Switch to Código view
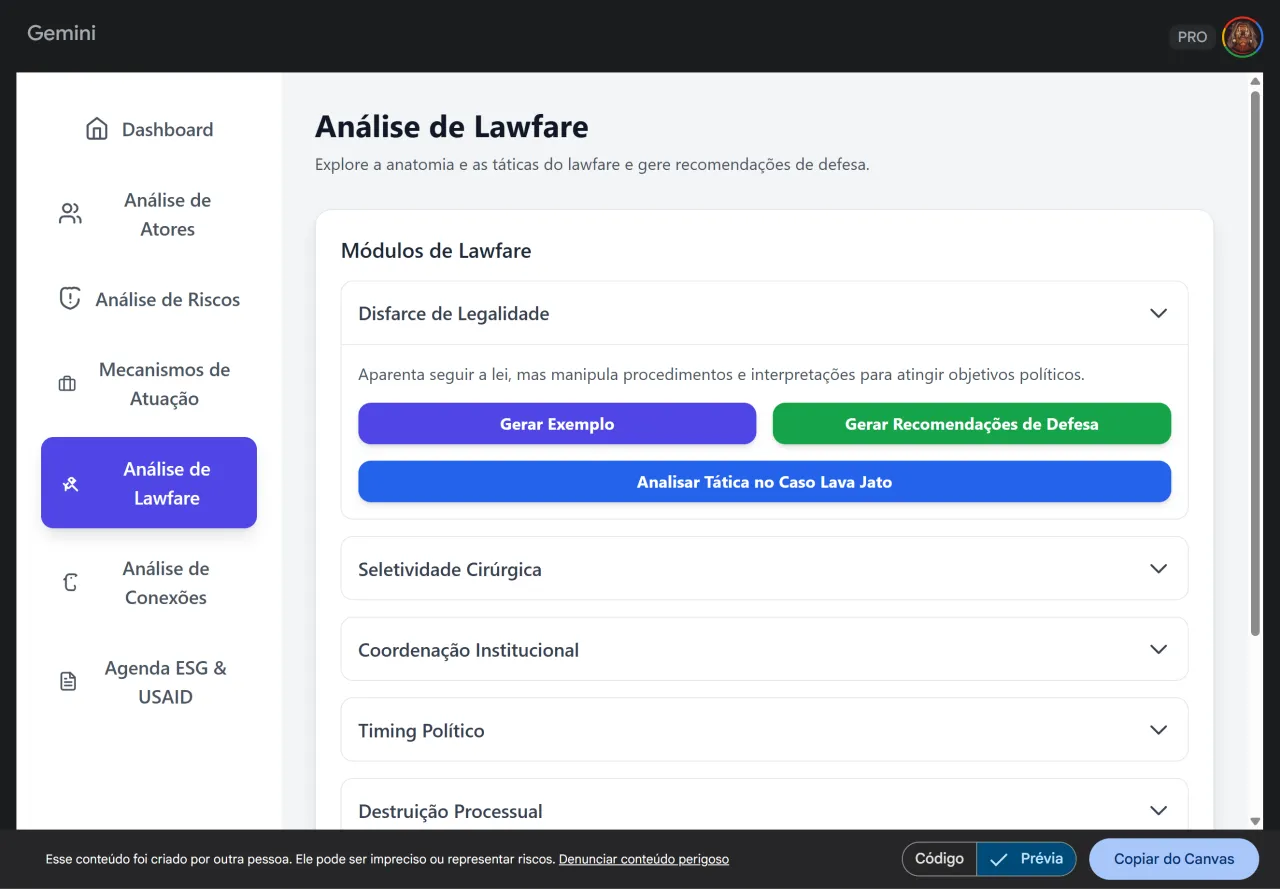 coord(939,859)
